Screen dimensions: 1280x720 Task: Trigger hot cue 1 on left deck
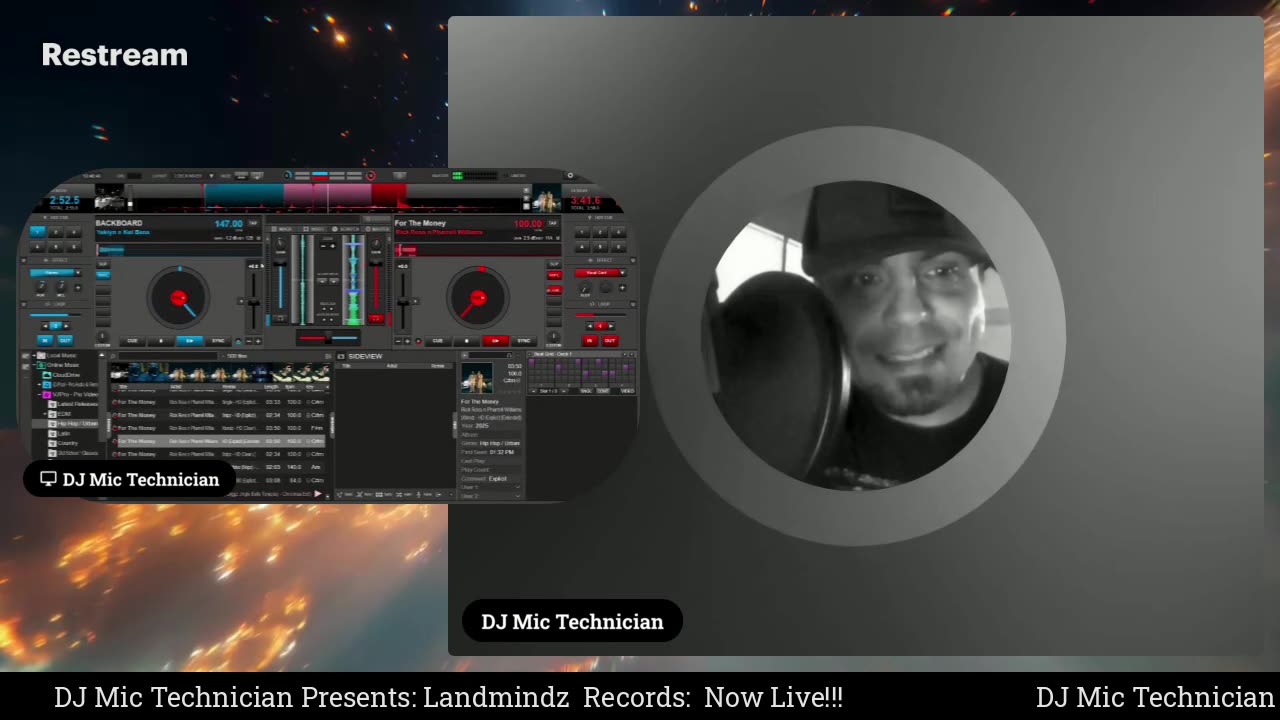coord(37,232)
